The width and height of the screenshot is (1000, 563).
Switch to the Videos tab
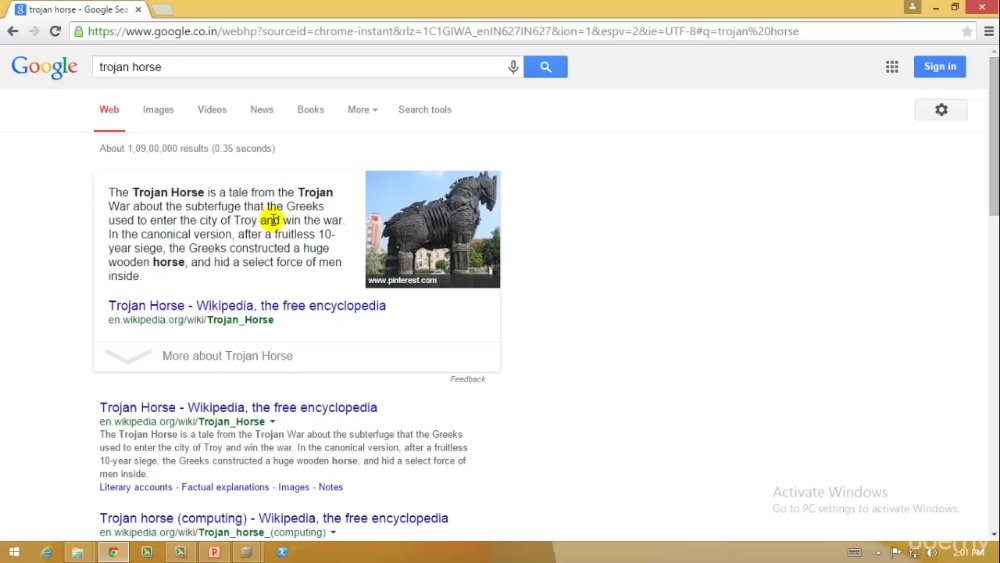pyautogui.click(x=212, y=110)
